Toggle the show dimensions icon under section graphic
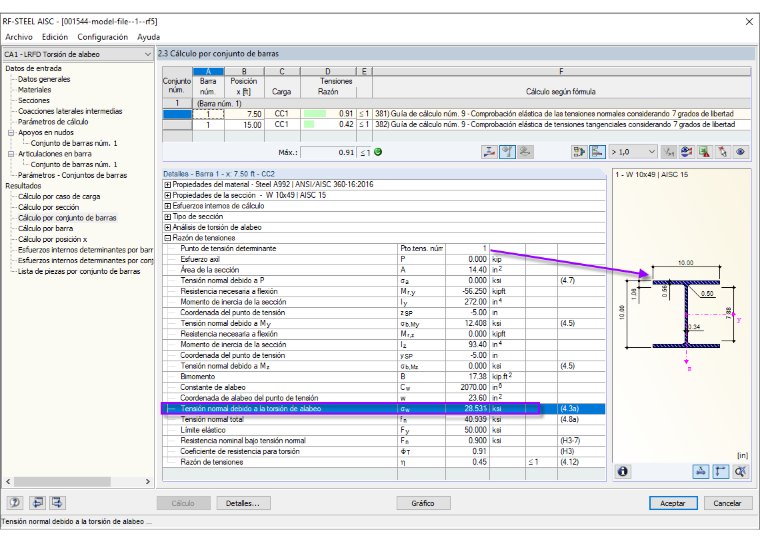Screen dimensions: 760x542 click(700, 471)
